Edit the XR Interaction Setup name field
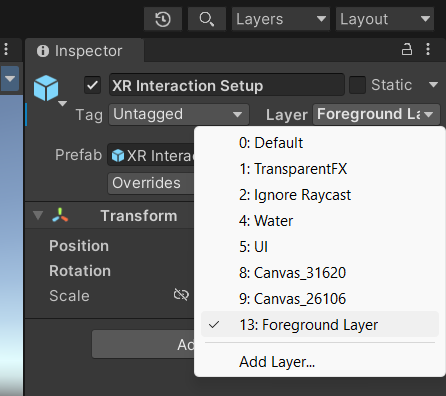 [227, 85]
